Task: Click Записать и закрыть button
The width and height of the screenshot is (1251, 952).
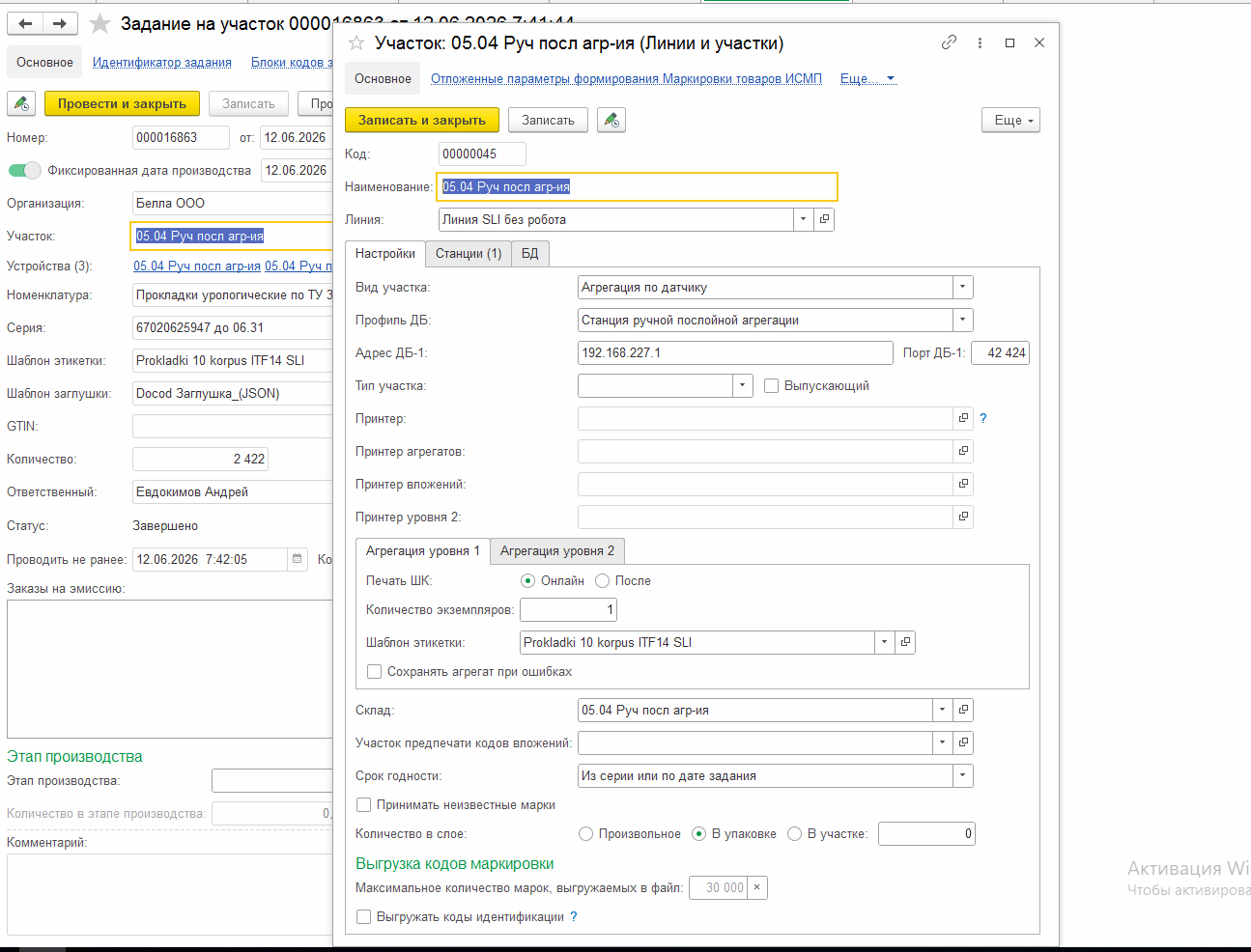Action: point(422,120)
